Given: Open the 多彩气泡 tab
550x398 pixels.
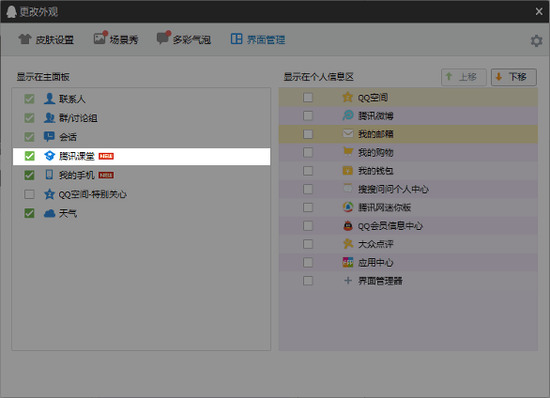Looking at the screenshot, I should click(183, 39).
